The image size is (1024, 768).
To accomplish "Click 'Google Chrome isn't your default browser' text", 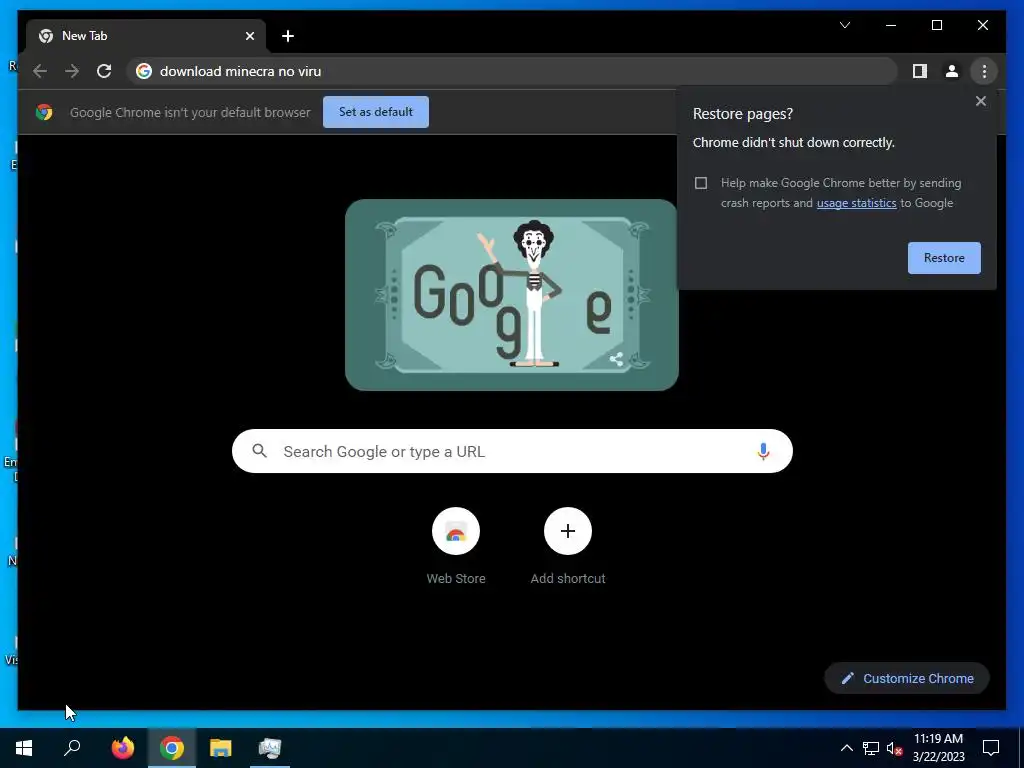I will [x=190, y=112].
